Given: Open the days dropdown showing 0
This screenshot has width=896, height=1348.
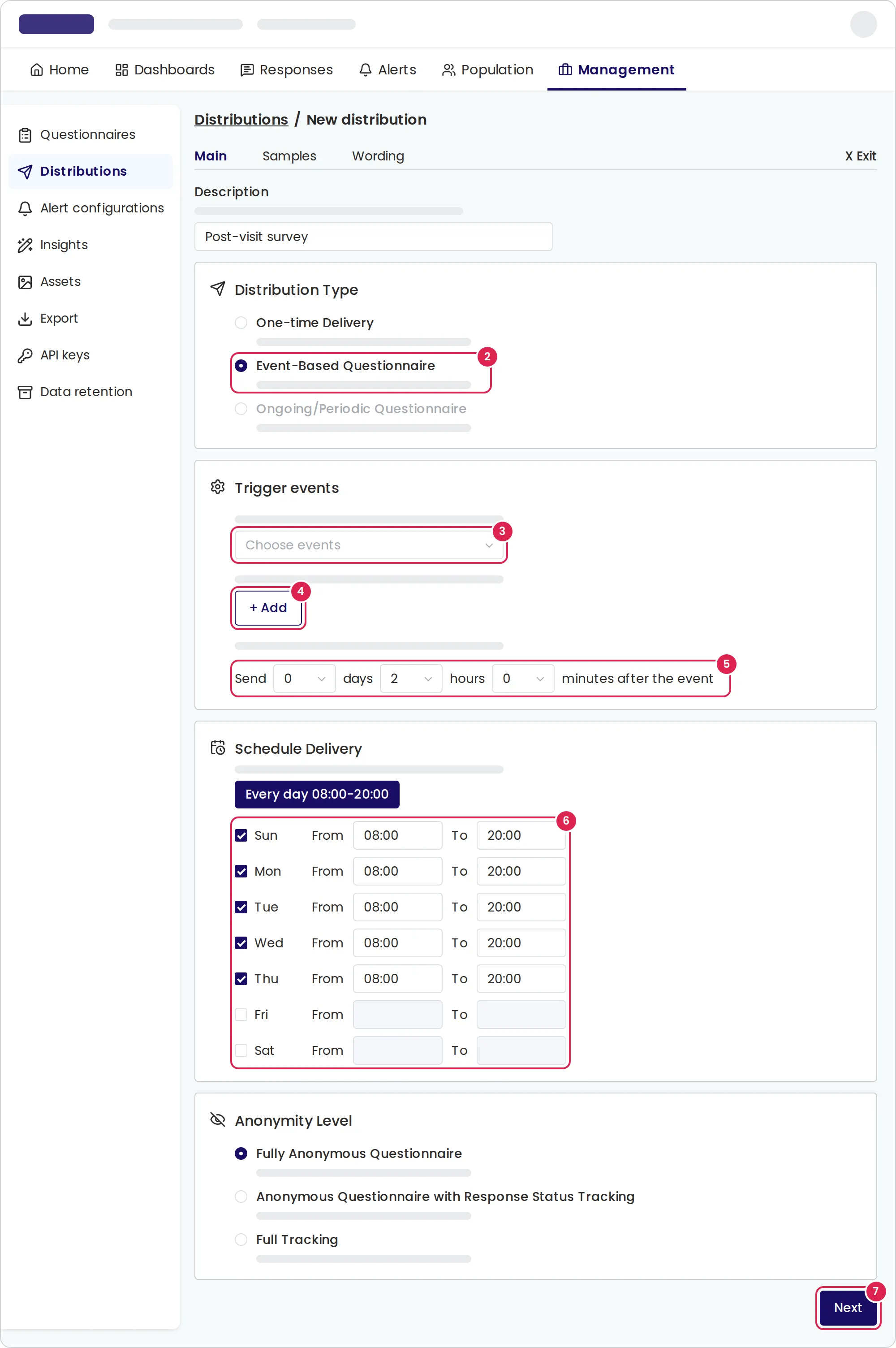Looking at the screenshot, I should click(x=305, y=679).
